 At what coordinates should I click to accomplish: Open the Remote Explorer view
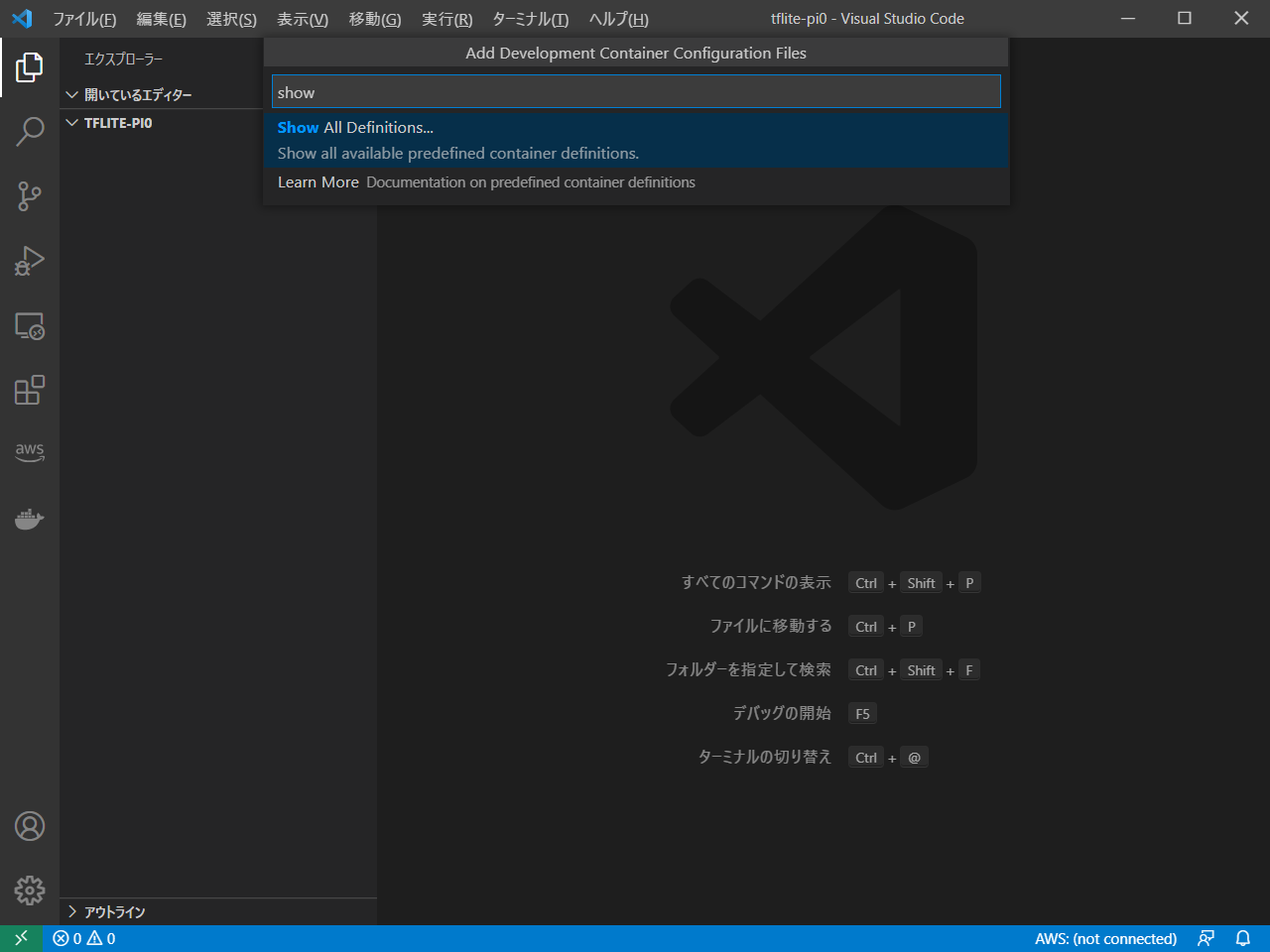pyautogui.click(x=30, y=326)
